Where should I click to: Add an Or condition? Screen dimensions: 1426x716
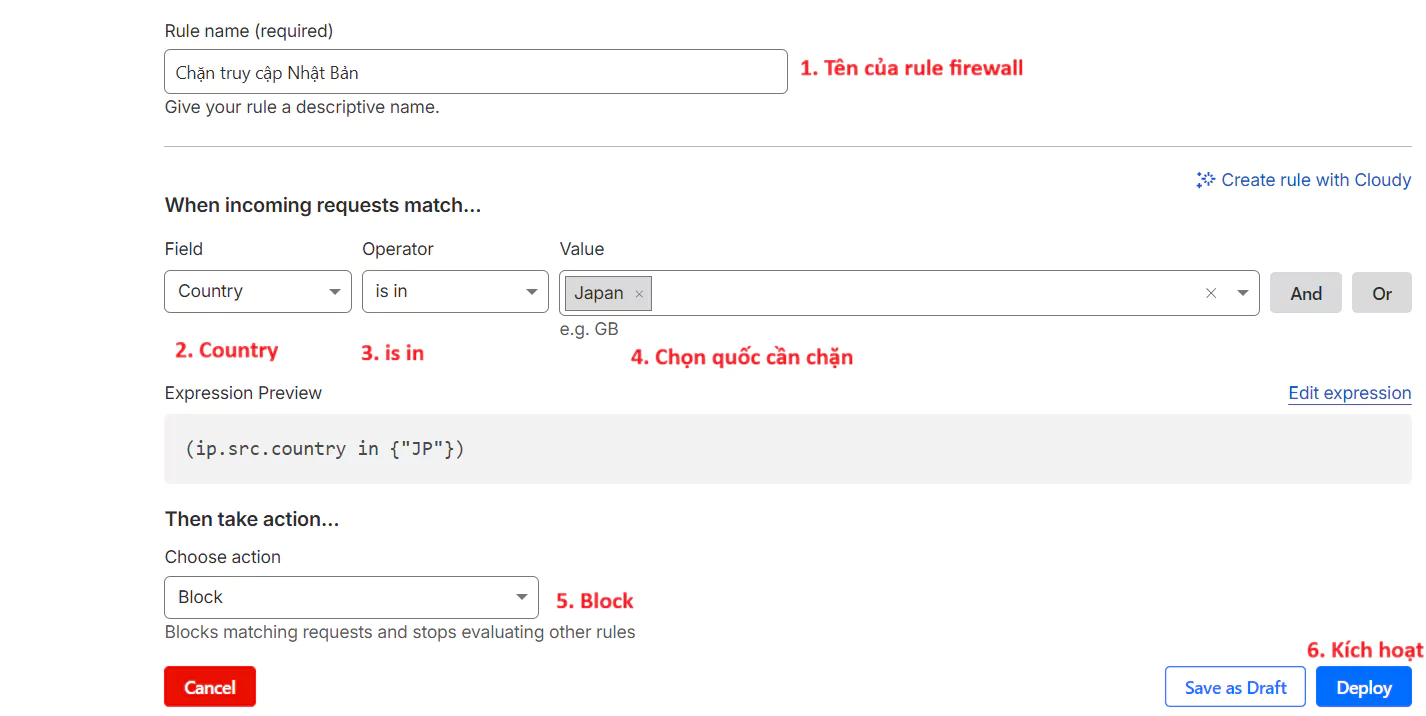(1381, 293)
